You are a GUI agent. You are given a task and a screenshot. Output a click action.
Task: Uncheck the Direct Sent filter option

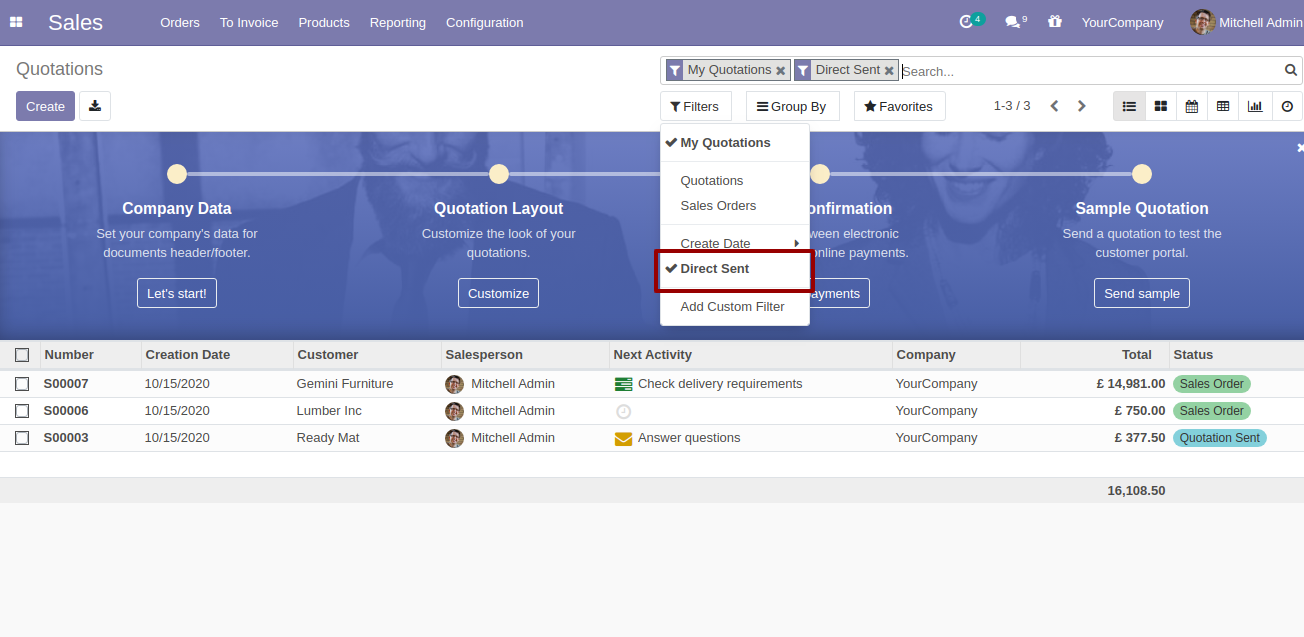pyautogui.click(x=735, y=269)
